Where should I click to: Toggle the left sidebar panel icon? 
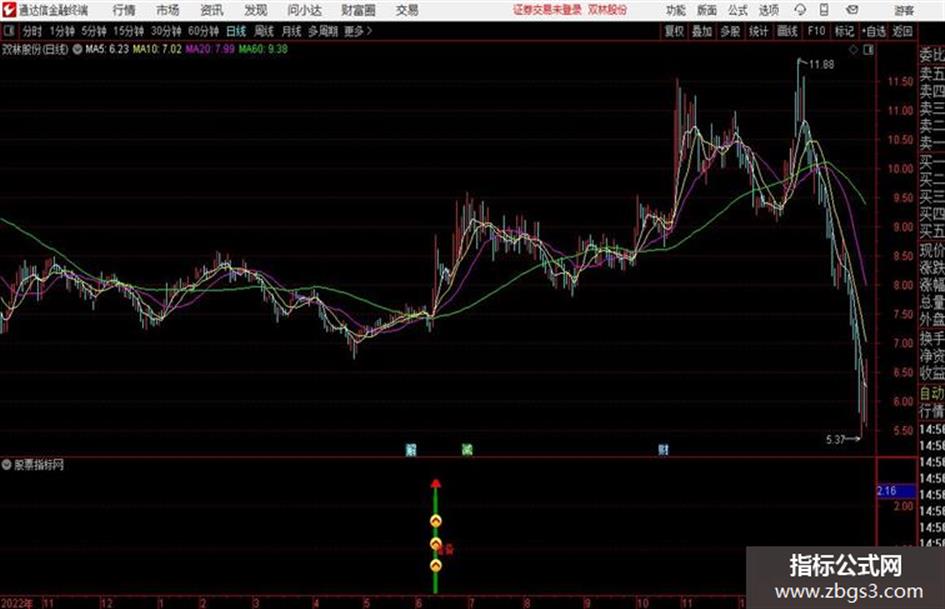(x=8, y=31)
